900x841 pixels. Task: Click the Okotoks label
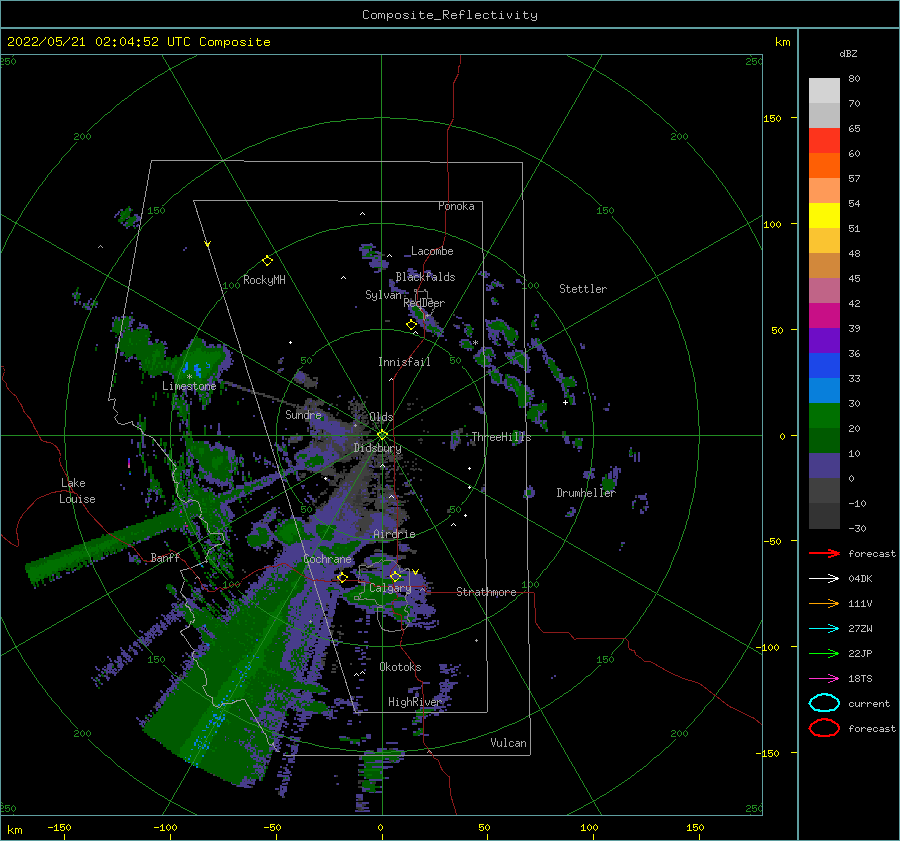click(x=400, y=667)
